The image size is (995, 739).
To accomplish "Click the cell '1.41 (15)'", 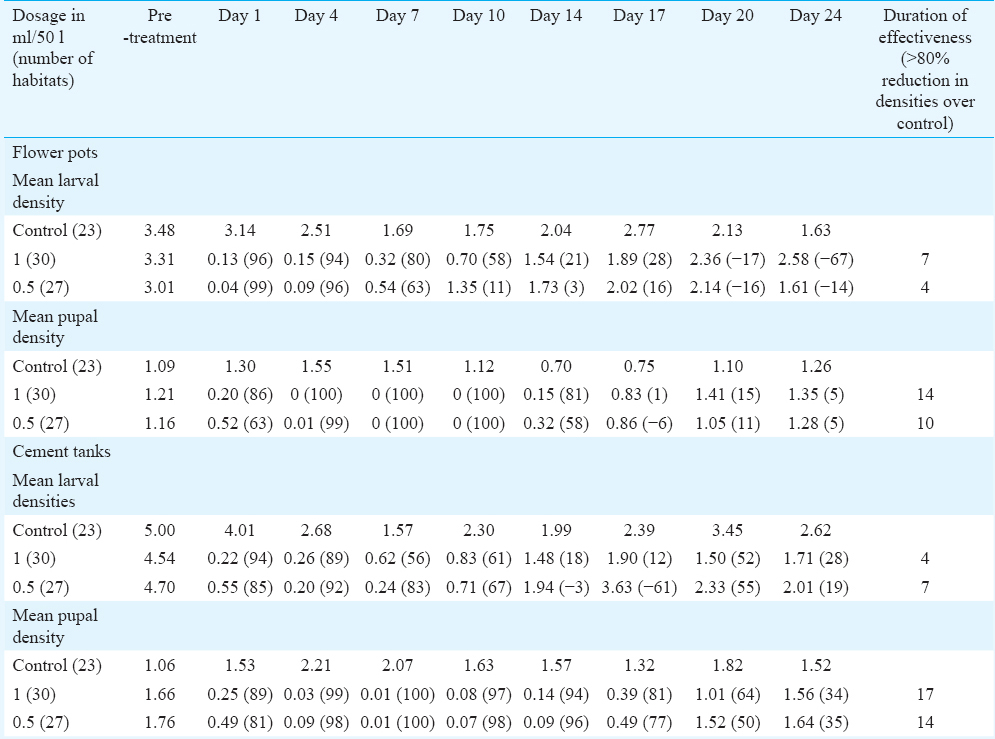I will [727, 395].
